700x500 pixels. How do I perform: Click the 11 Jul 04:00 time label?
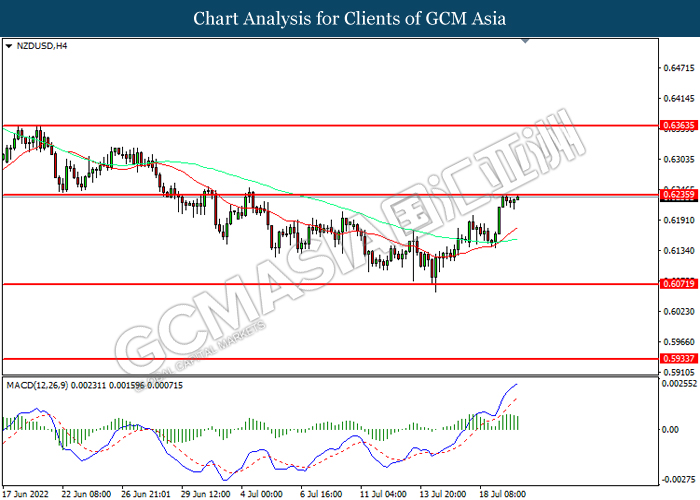385,494
